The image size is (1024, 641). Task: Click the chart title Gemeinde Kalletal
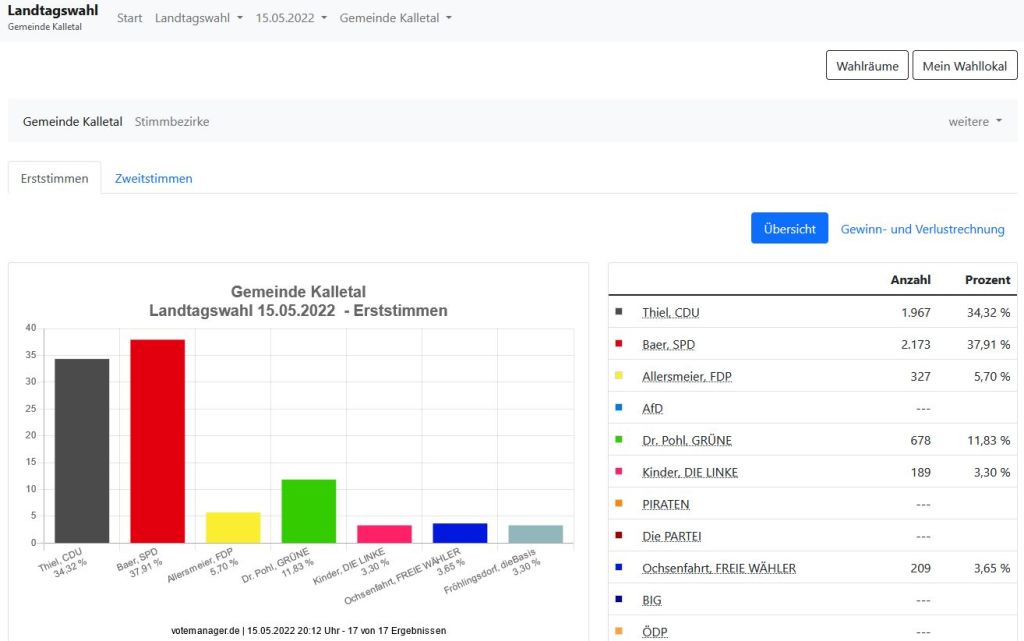tap(298, 292)
